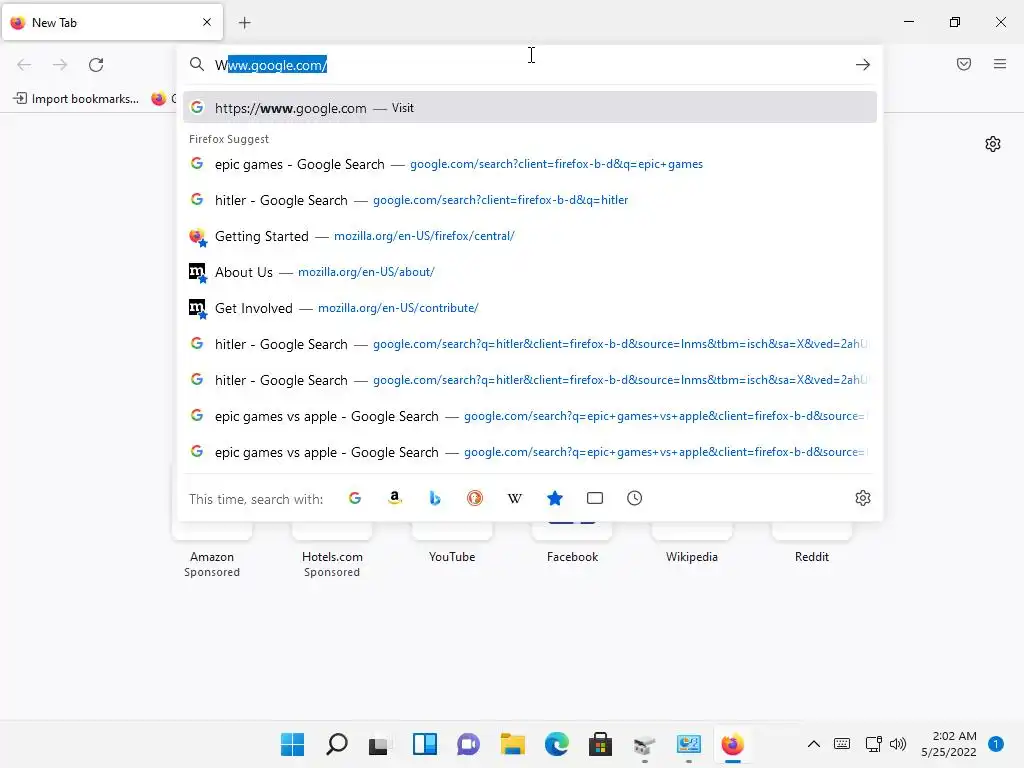
Task: Open touch keyboard icon in the tray
Action: 842,744
